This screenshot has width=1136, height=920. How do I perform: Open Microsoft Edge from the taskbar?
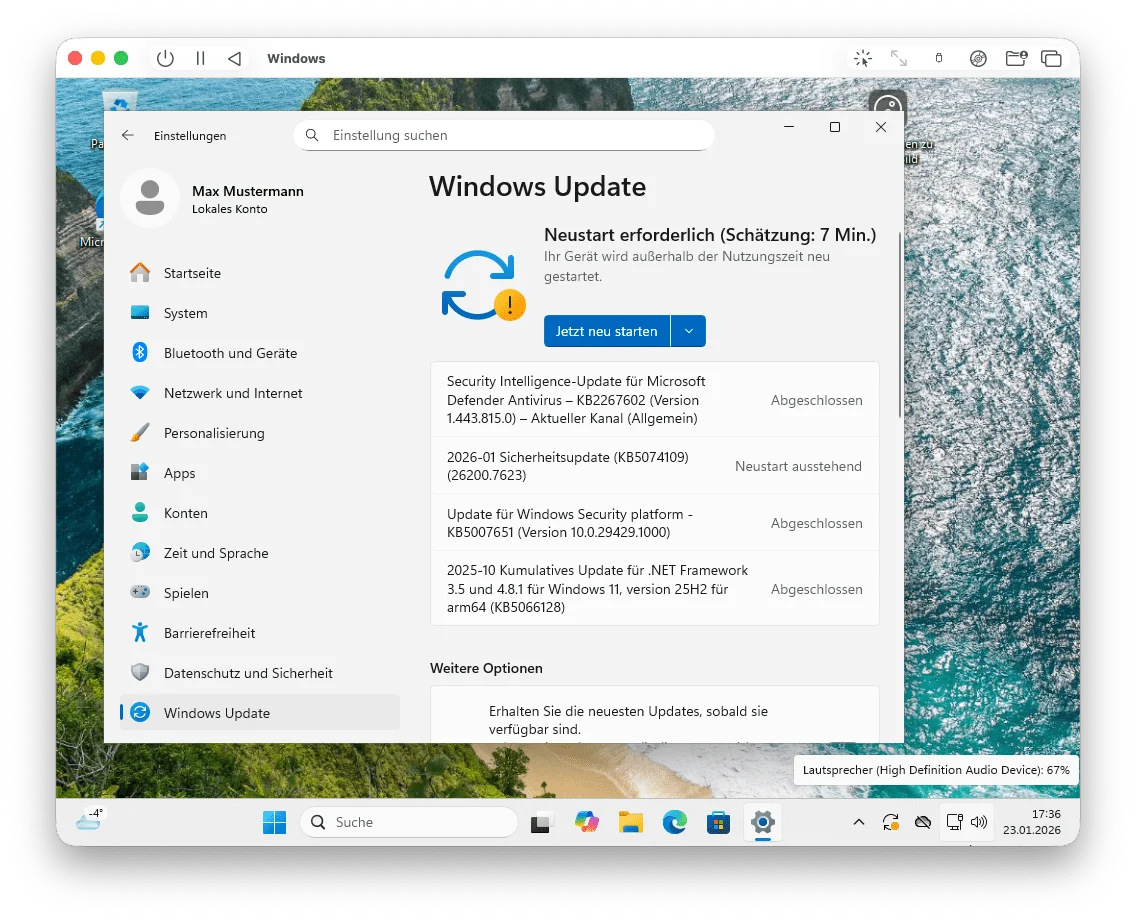[674, 822]
